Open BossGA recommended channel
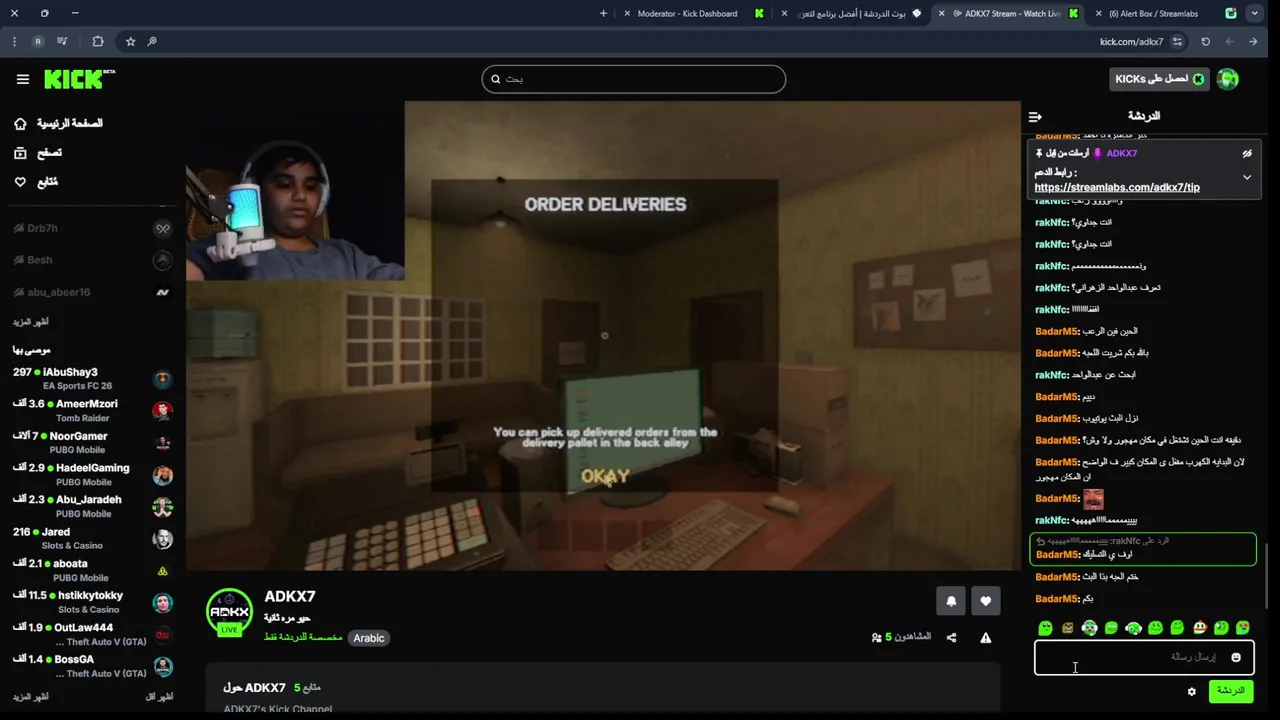Screen dimensions: 1280x720 (x=92, y=667)
